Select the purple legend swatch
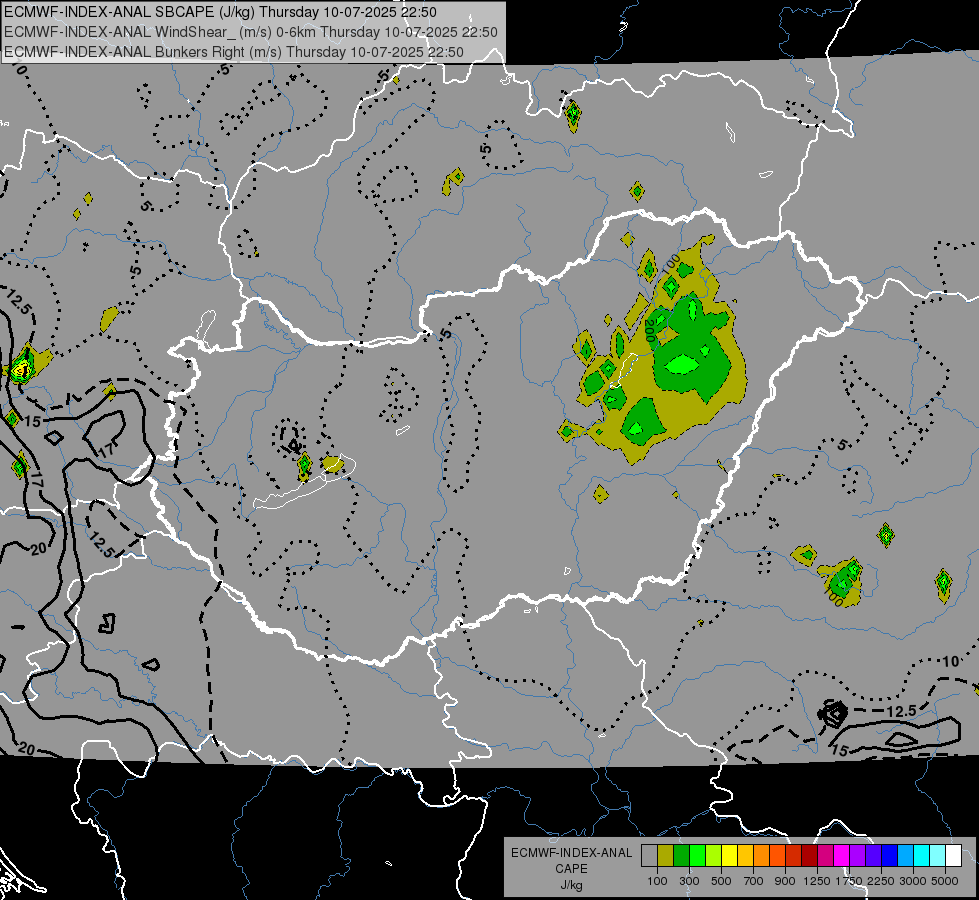979x900 pixels. tap(858, 856)
